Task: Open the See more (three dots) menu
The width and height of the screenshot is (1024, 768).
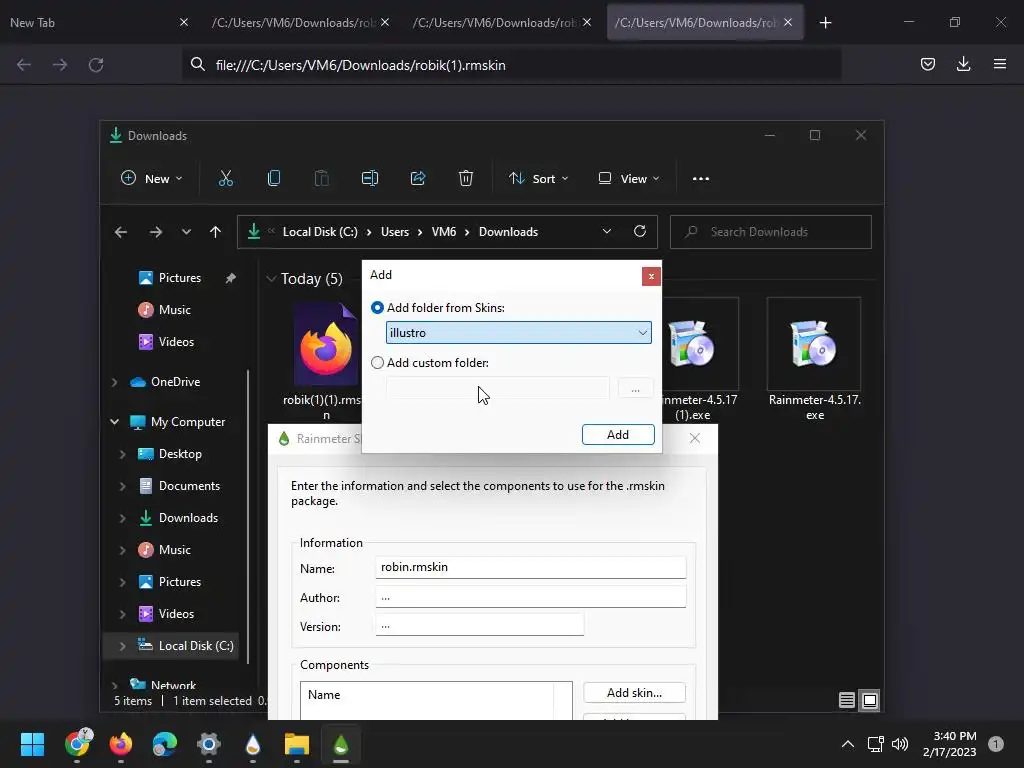Action: [701, 178]
